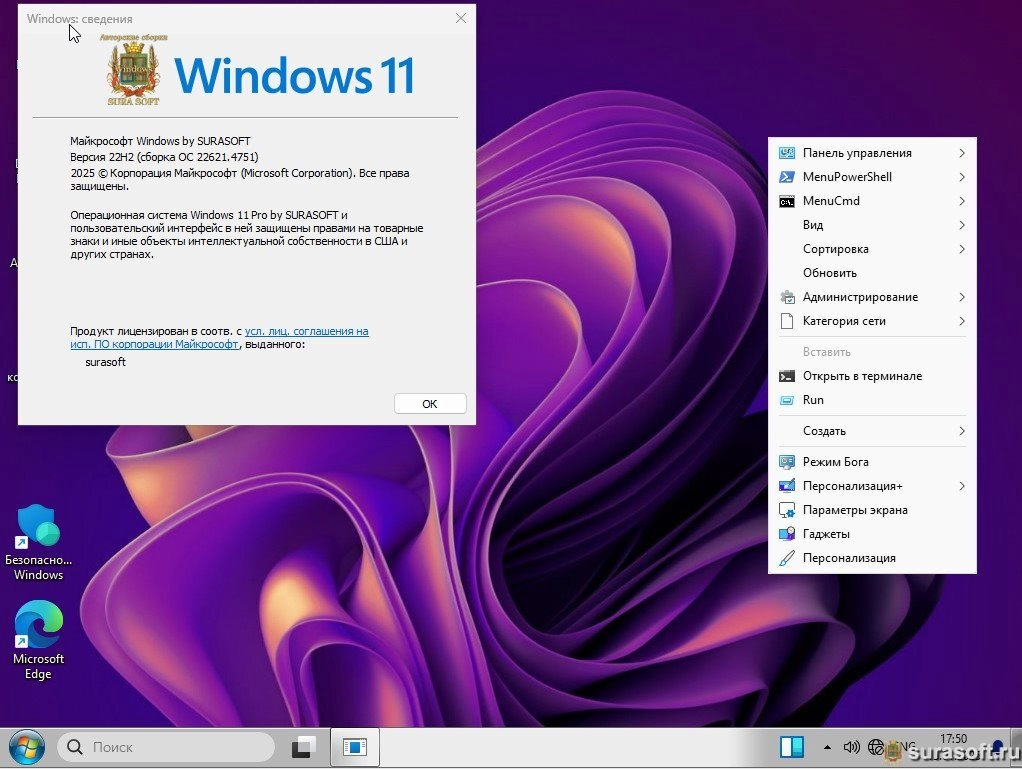Click the Поиск taskbar search field
Image resolution: width=1022 pixels, height=769 pixels.
point(166,747)
